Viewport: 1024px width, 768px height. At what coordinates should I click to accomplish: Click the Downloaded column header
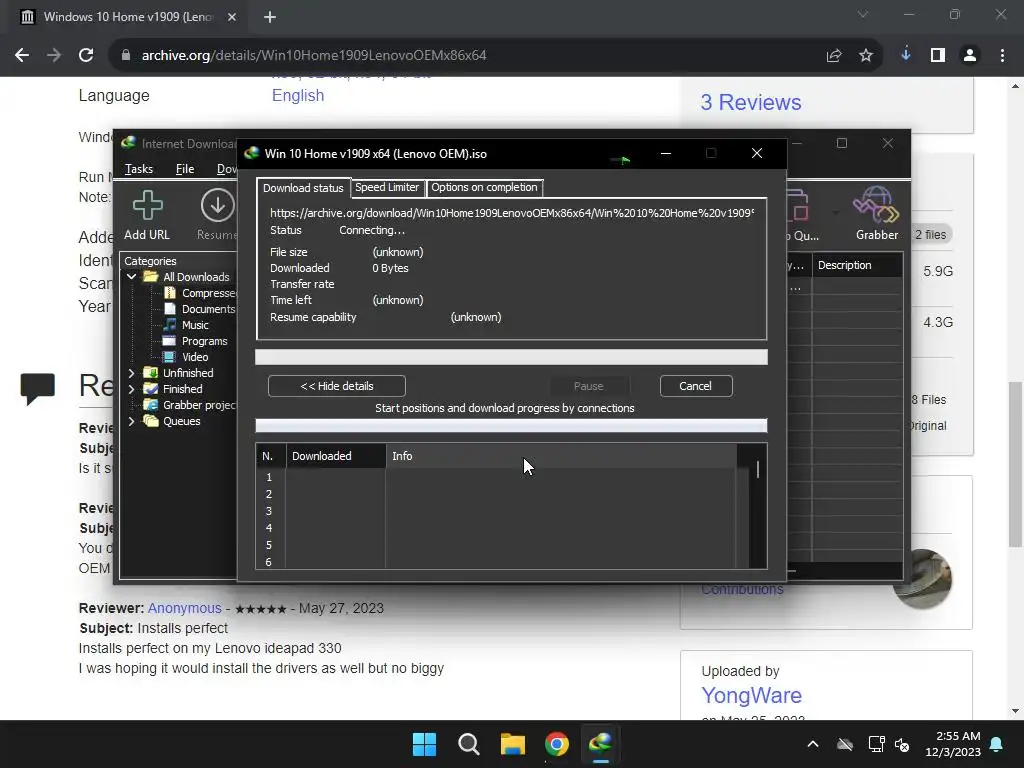click(336, 456)
